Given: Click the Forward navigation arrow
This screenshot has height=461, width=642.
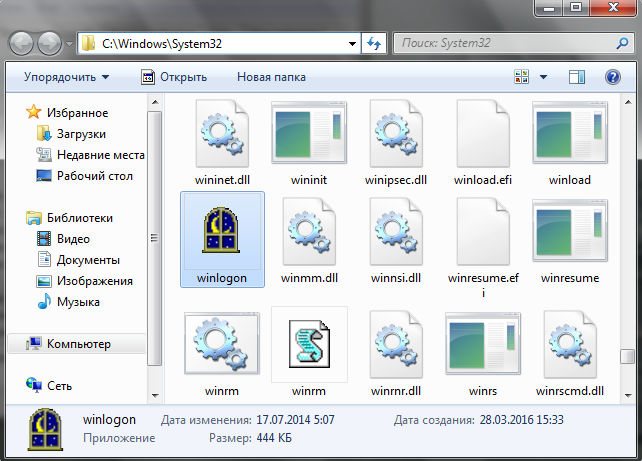Looking at the screenshot, I should point(50,43).
